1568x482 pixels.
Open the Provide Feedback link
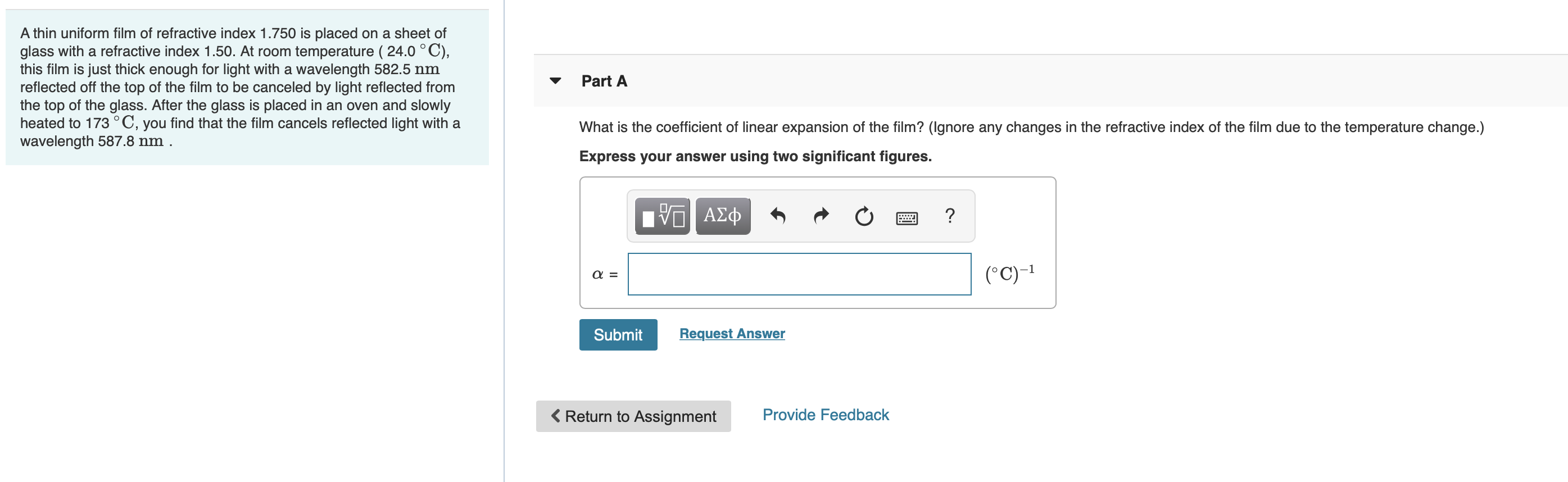[826, 415]
